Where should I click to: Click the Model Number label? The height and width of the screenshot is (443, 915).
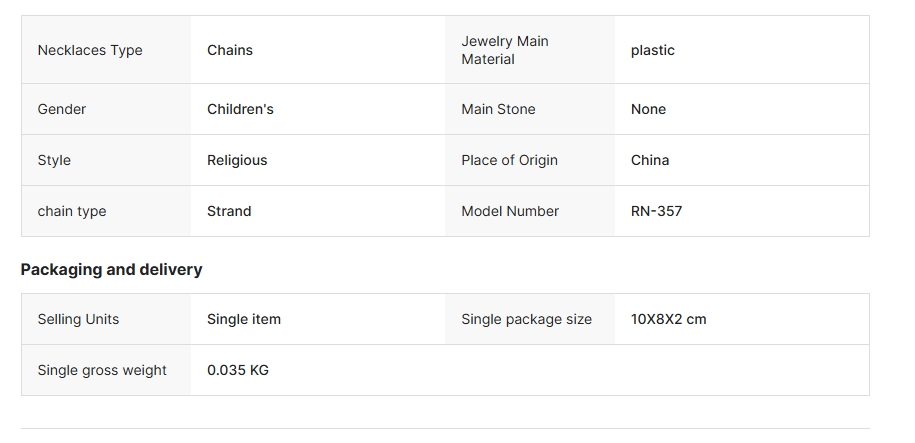point(510,211)
